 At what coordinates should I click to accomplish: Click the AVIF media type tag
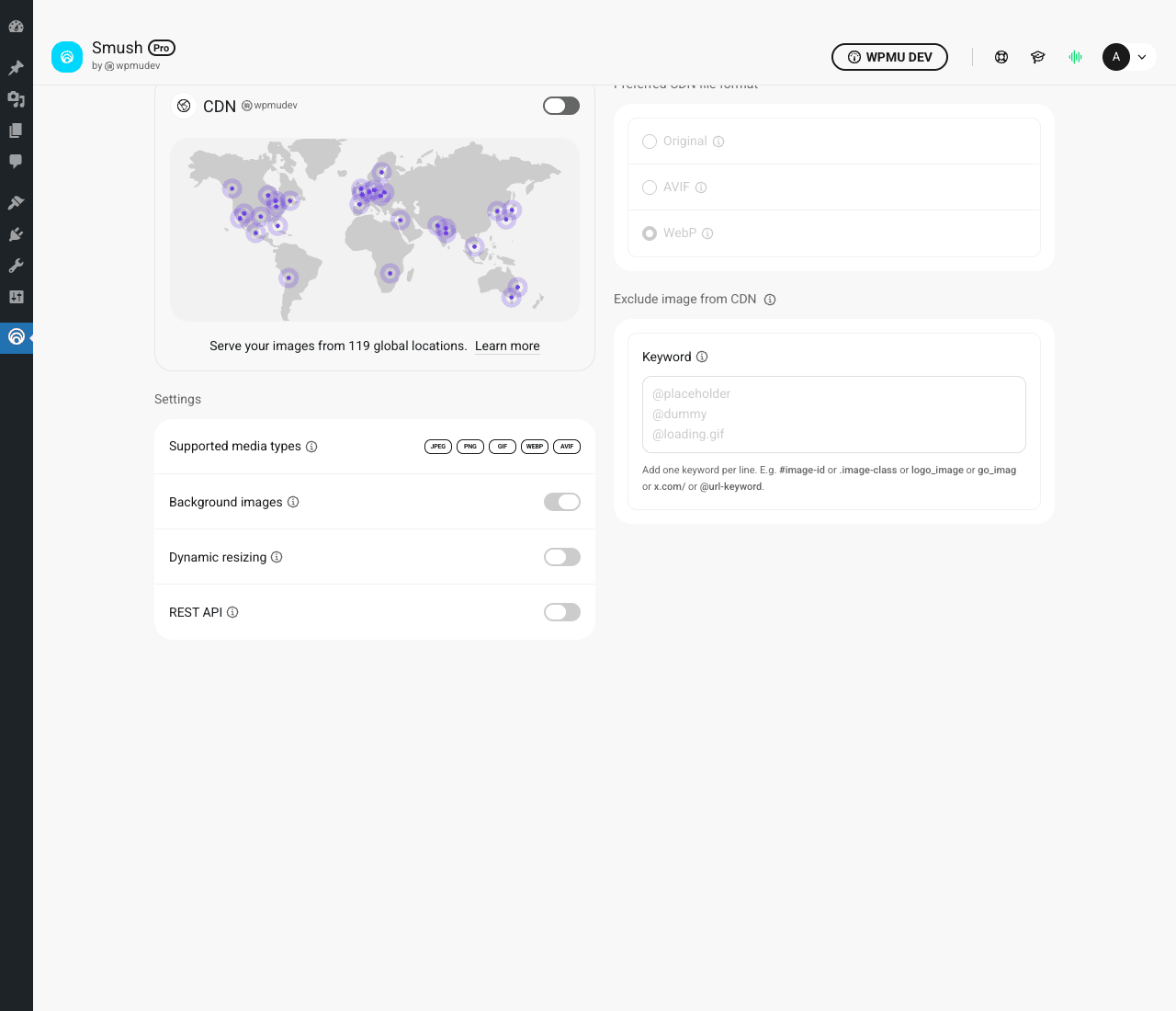(x=567, y=447)
